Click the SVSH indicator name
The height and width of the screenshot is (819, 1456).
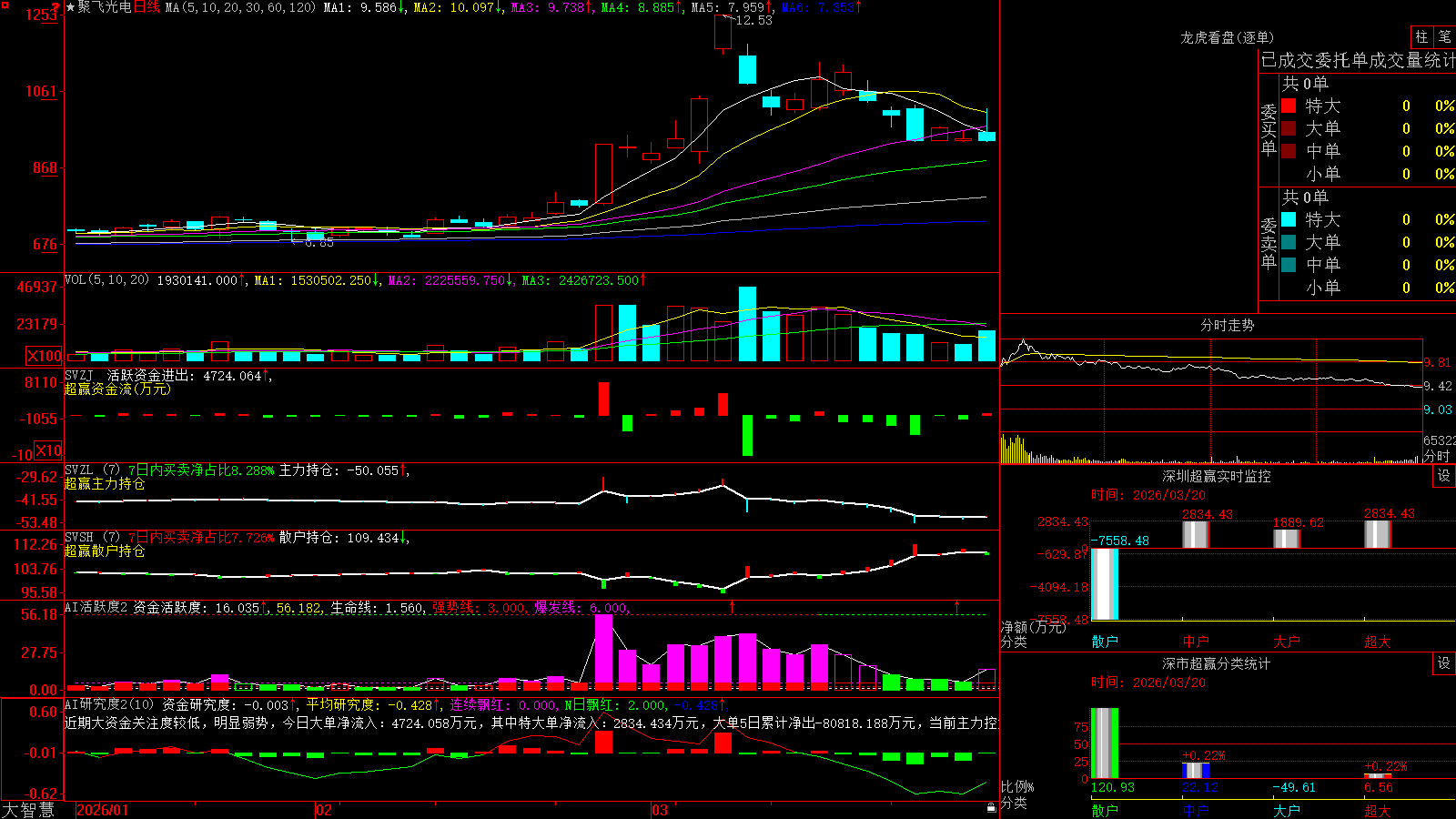pos(79,538)
